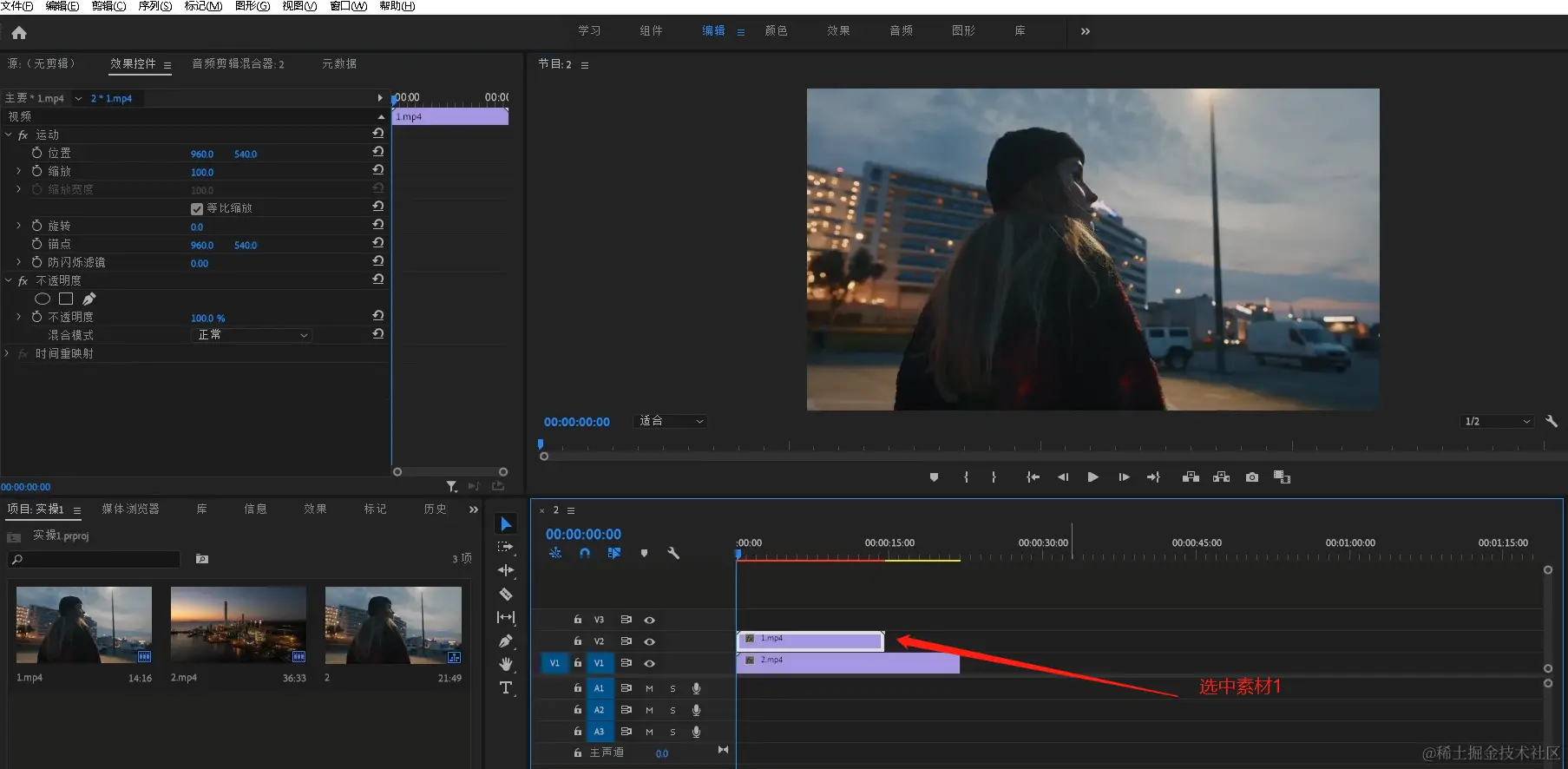Open the 适合 zoom level dropdown
The image size is (1568, 769).
[672, 421]
